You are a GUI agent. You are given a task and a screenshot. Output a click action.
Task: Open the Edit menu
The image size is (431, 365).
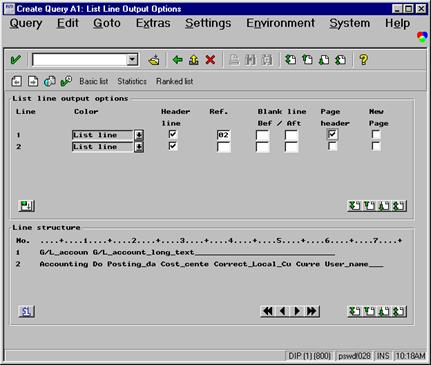click(x=68, y=23)
